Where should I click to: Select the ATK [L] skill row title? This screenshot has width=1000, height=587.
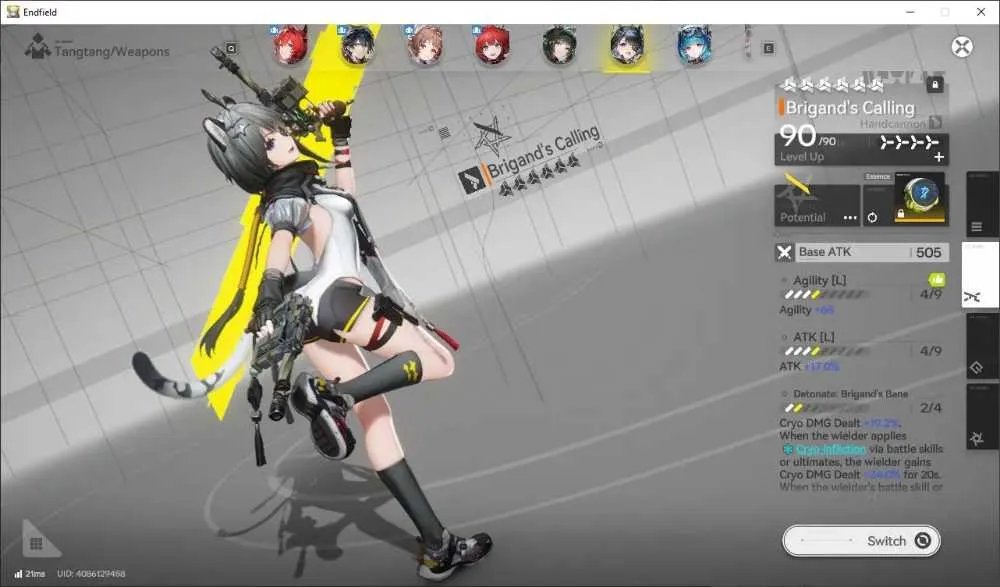click(x=813, y=337)
